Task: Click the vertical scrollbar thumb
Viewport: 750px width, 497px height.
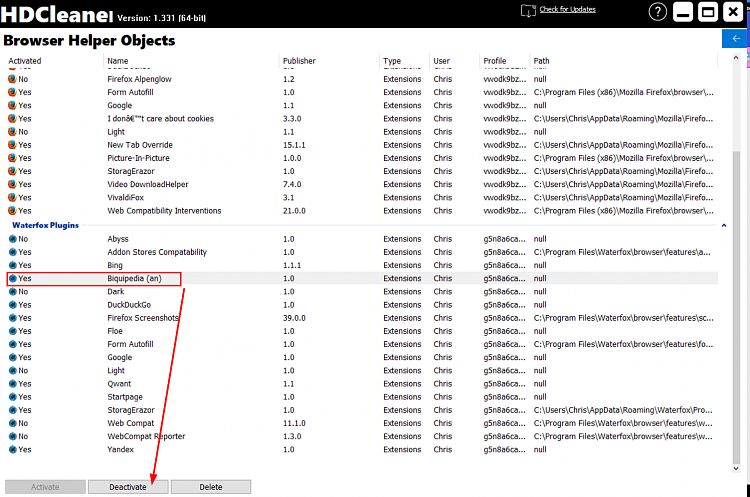Action: [736, 306]
